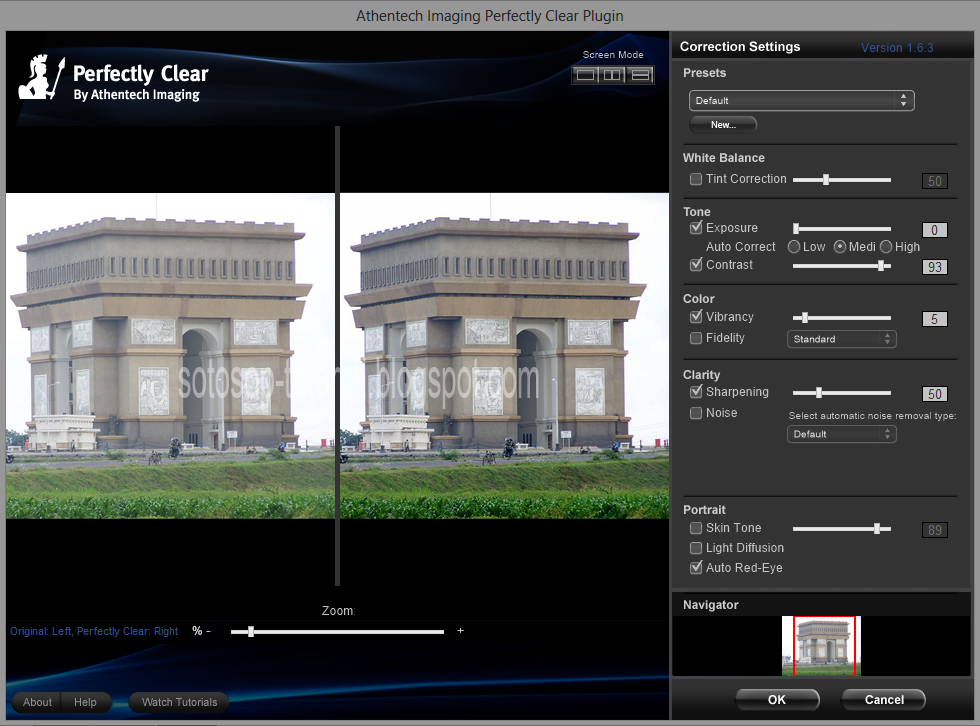Click the original image on the left
The width and height of the screenshot is (980, 726).
pyautogui.click(x=170, y=356)
